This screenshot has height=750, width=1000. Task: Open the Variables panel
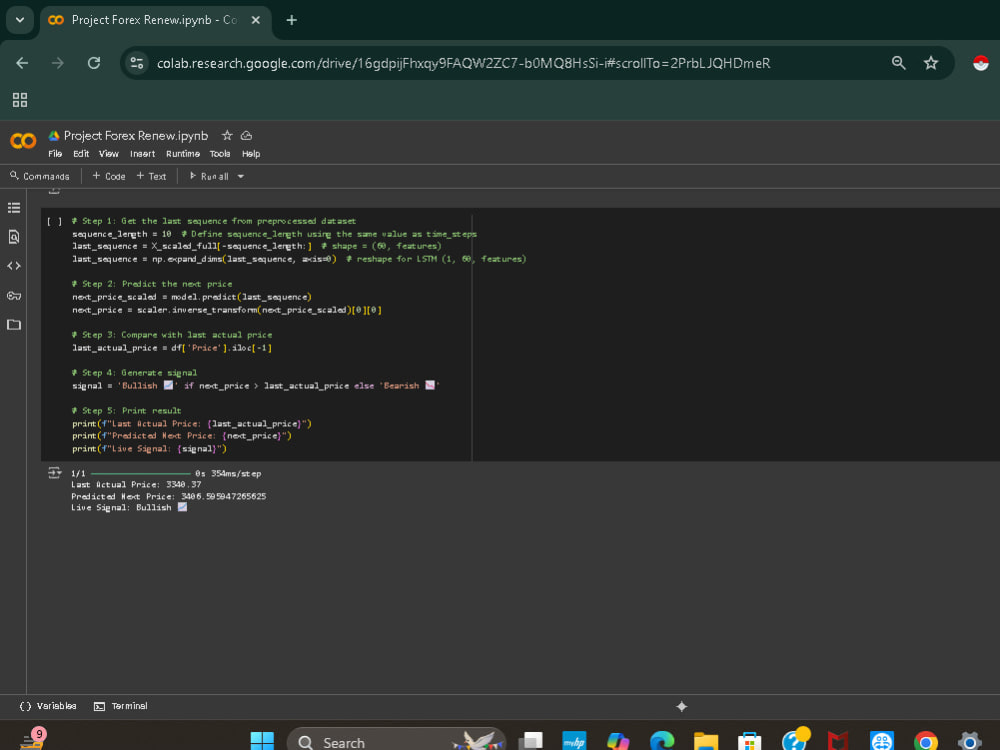coord(48,706)
